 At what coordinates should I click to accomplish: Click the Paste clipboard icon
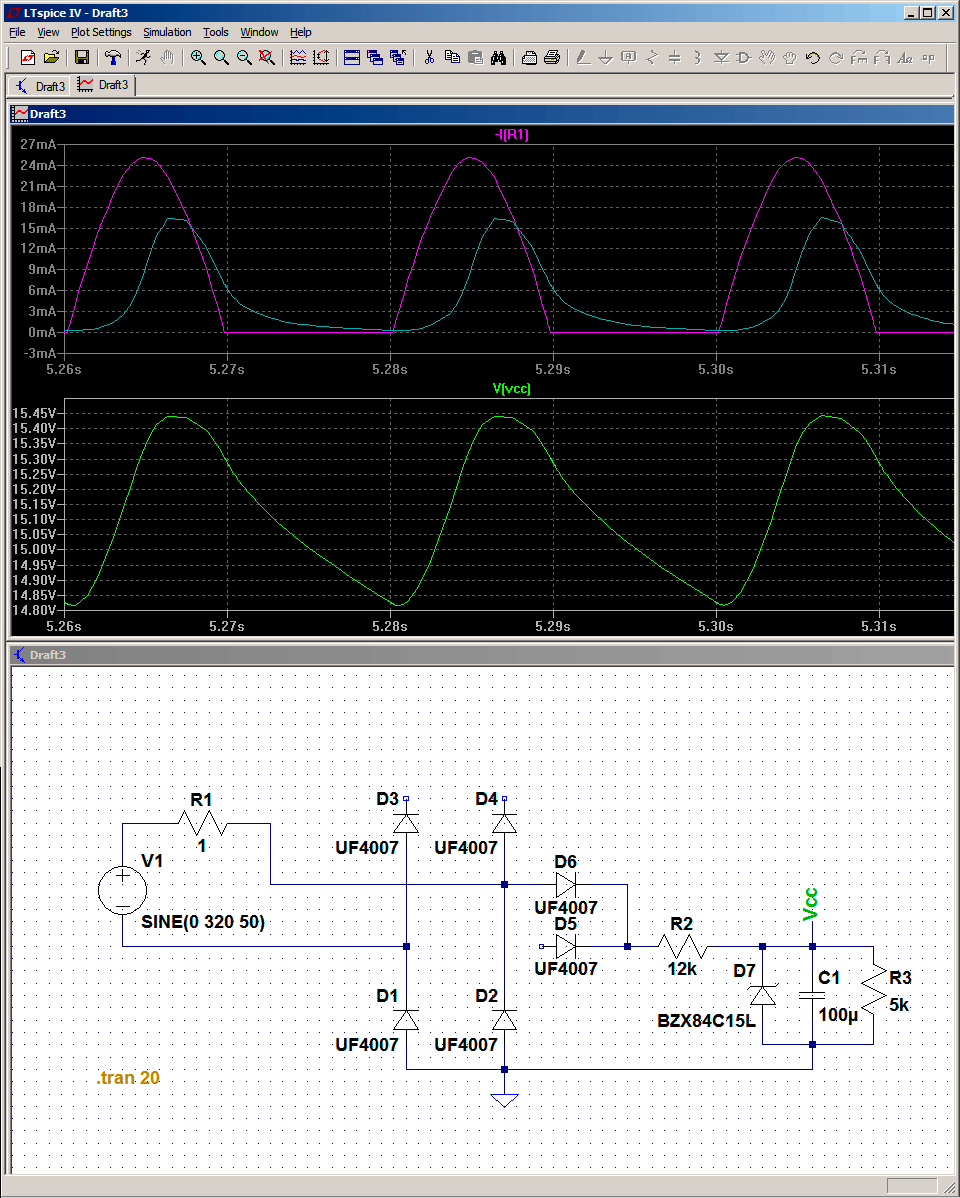(475, 57)
